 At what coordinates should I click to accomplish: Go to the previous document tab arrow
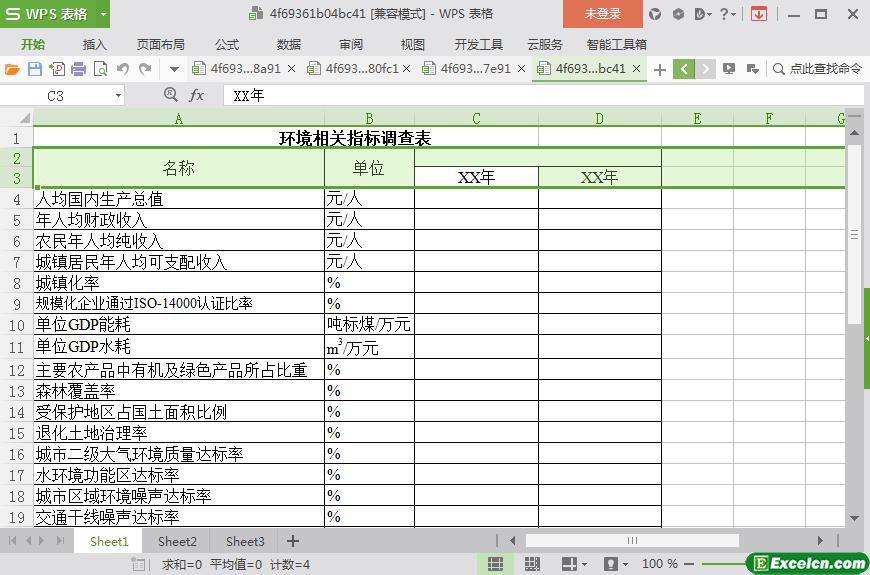(684, 69)
